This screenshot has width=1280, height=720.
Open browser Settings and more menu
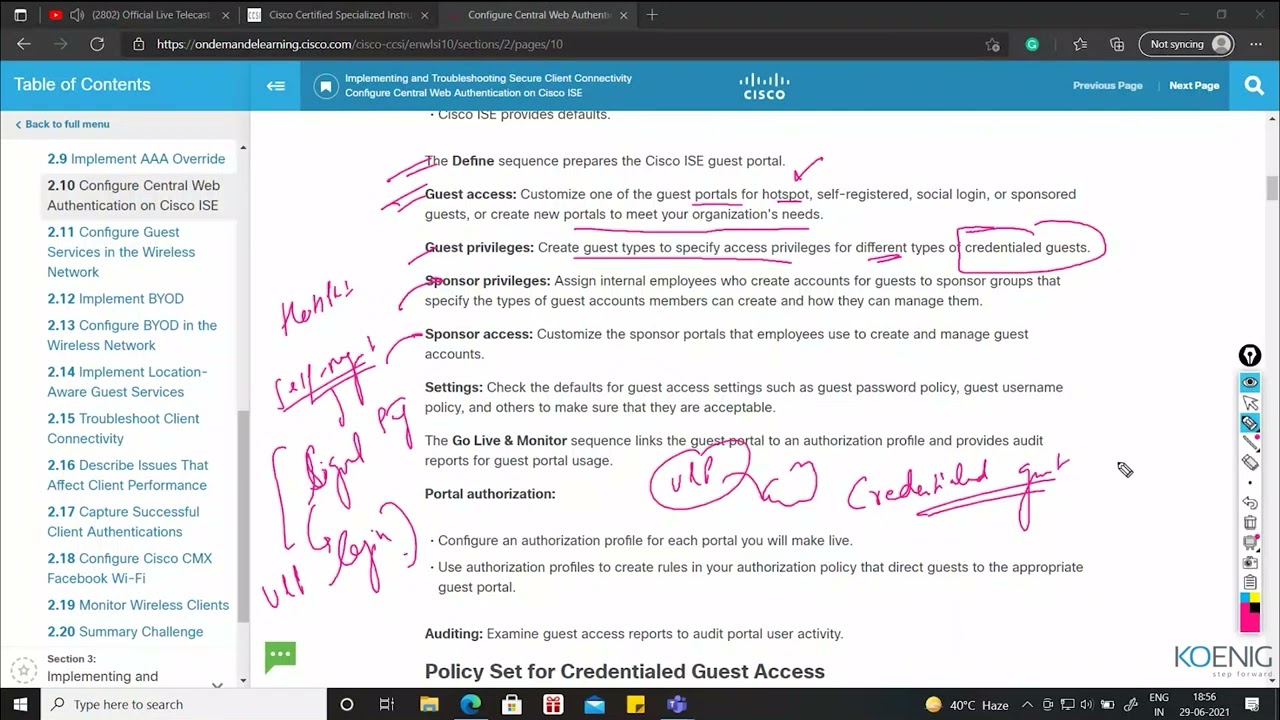click(x=1256, y=44)
